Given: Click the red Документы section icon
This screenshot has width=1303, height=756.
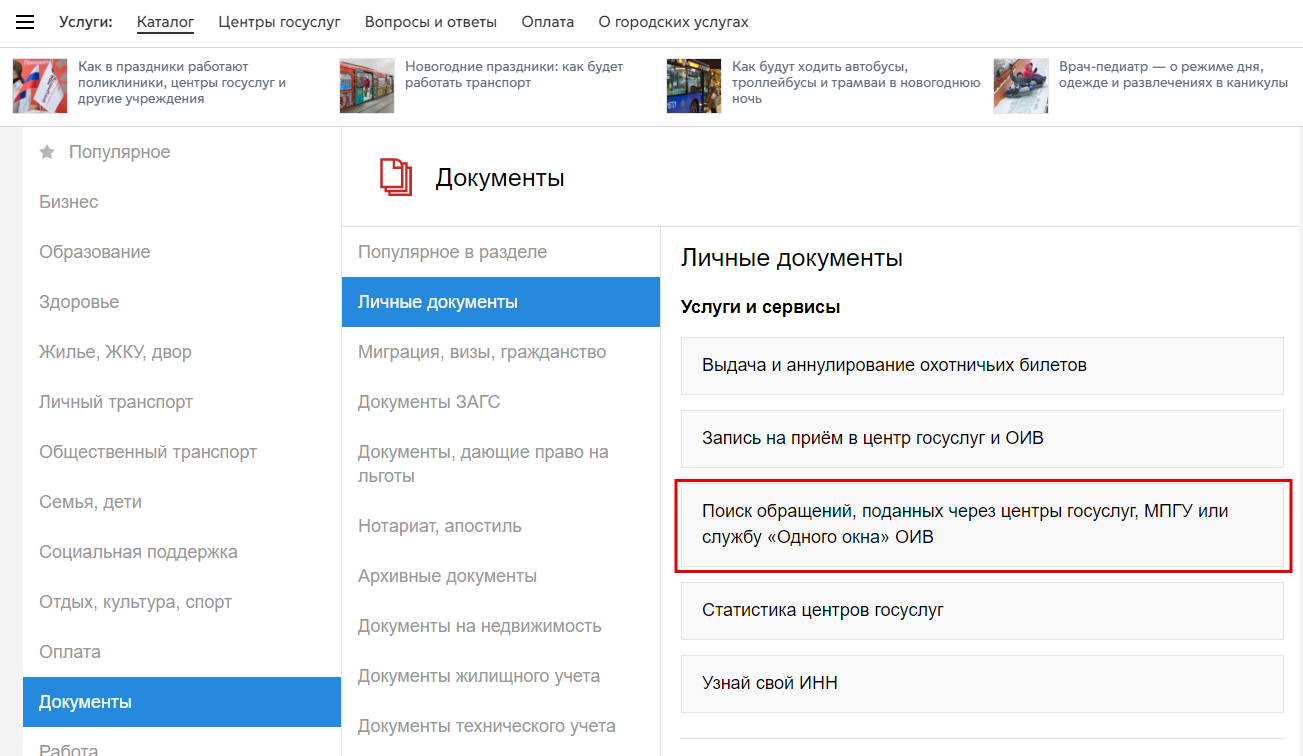Looking at the screenshot, I should click(395, 178).
